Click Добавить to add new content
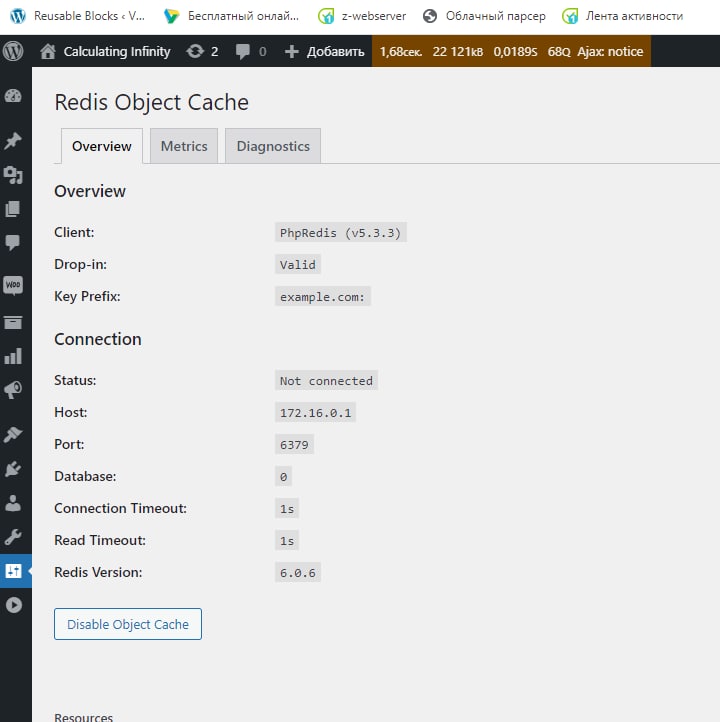This screenshot has height=722, width=720. (325, 51)
